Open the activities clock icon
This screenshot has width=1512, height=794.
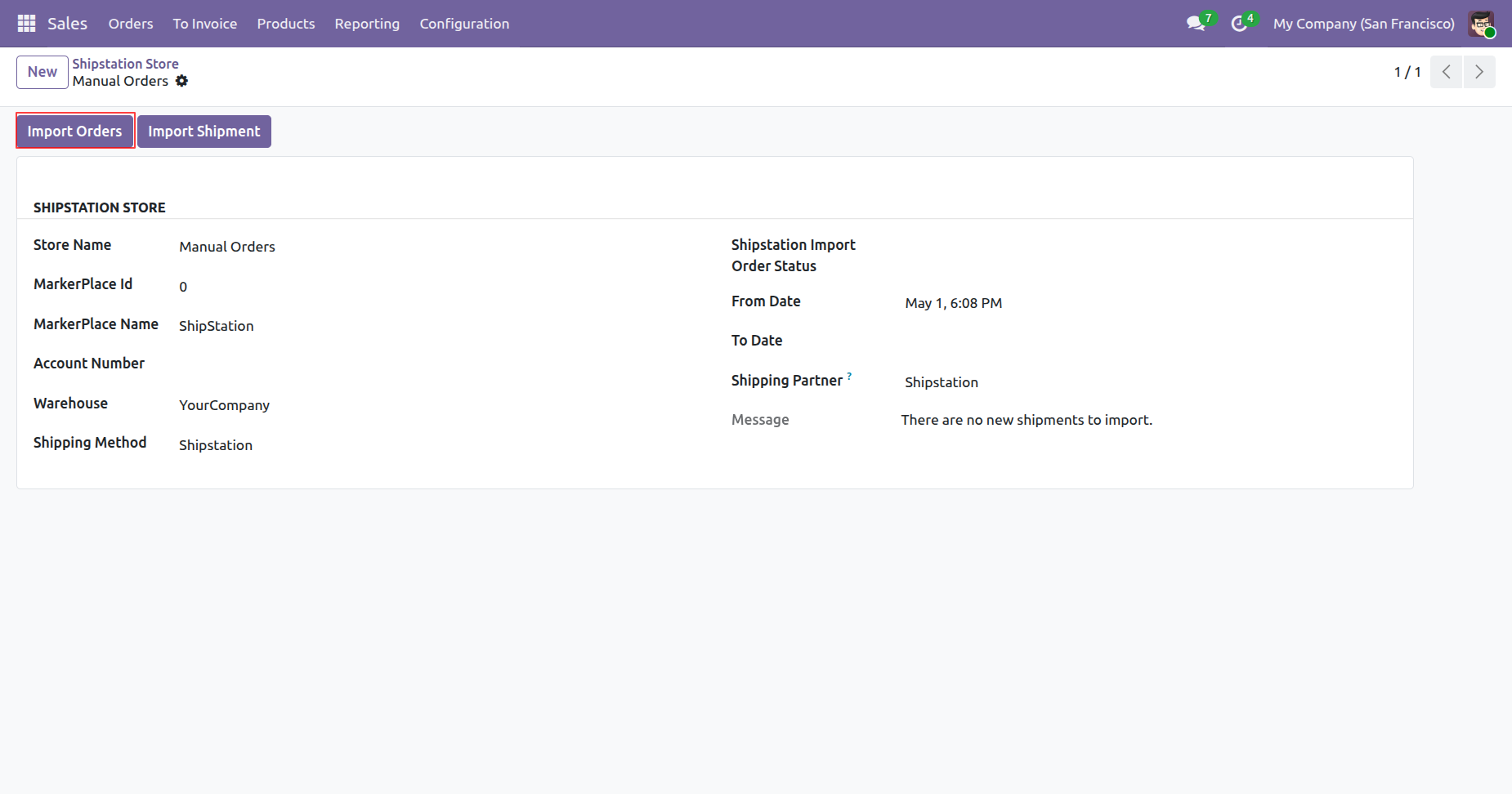1239,24
